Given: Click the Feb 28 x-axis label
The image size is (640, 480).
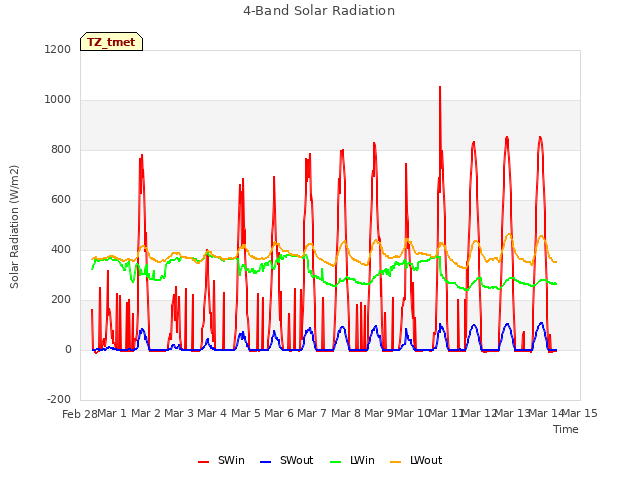Looking at the screenshot, I should pyautogui.click(x=80, y=414).
